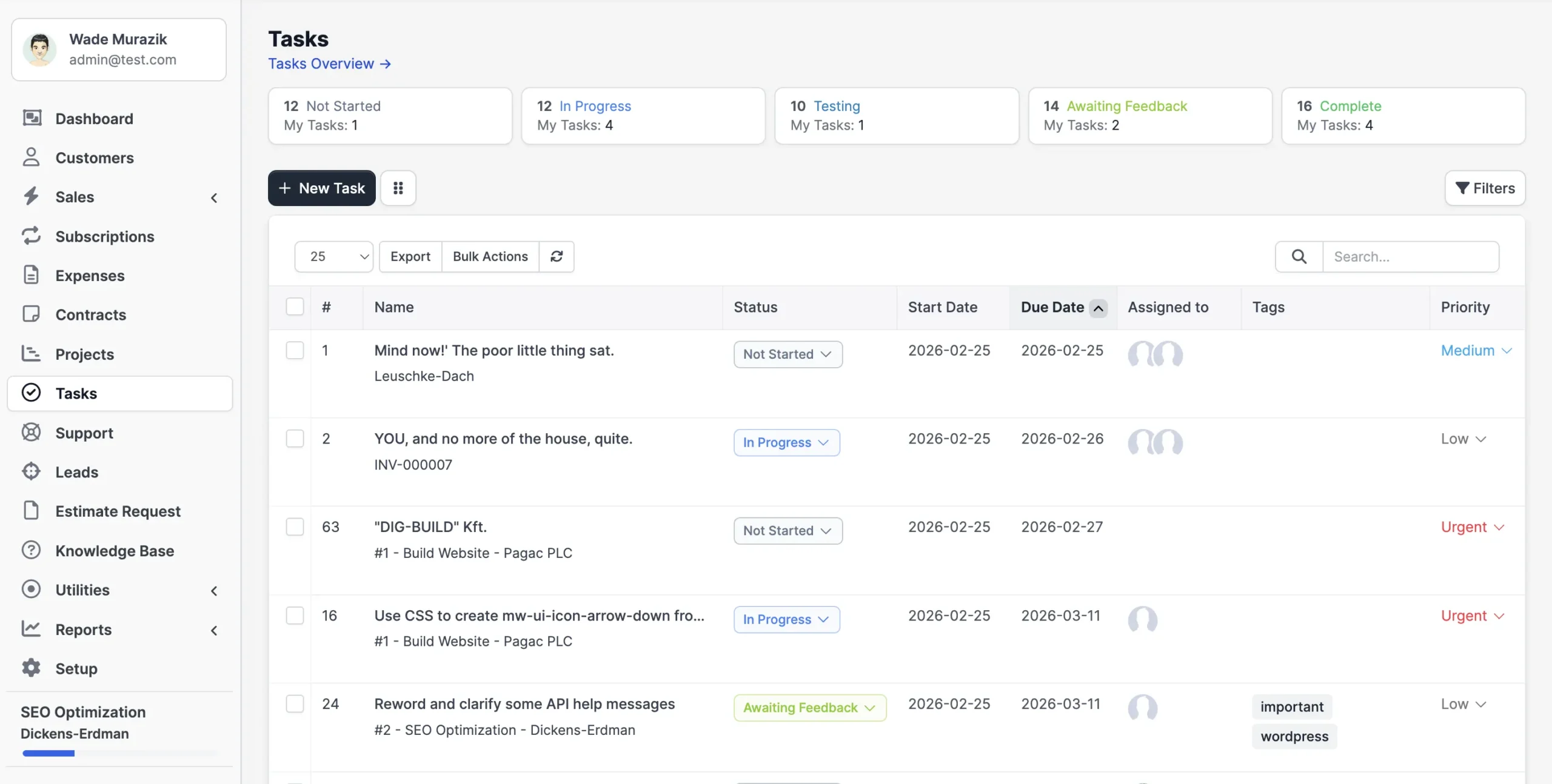1552x784 pixels.
Task: Check the checkbox for task 'DIG-BUILD Kft.'
Action: (x=295, y=527)
